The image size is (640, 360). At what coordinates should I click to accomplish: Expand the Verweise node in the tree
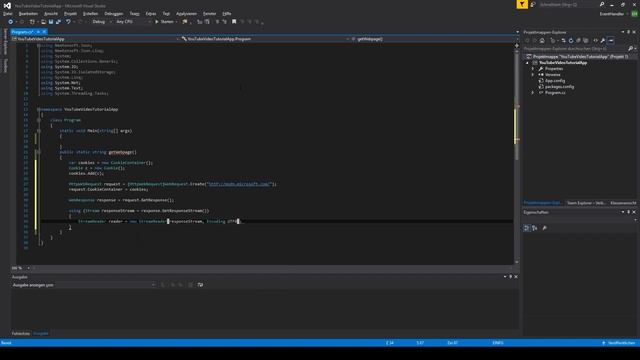tap(533, 75)
